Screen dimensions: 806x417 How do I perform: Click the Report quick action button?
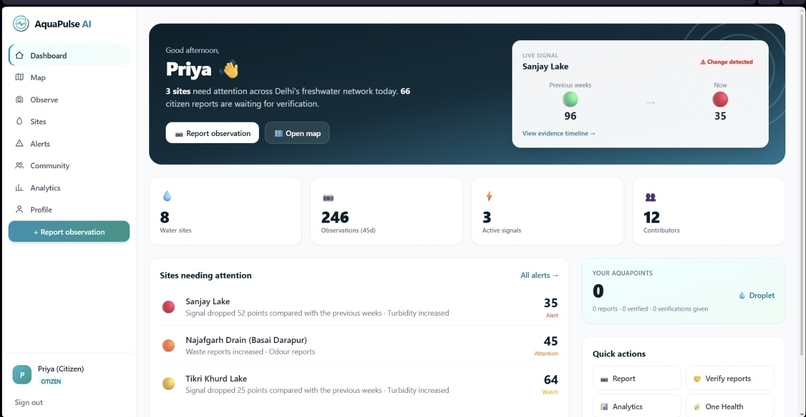coord(636,378)
